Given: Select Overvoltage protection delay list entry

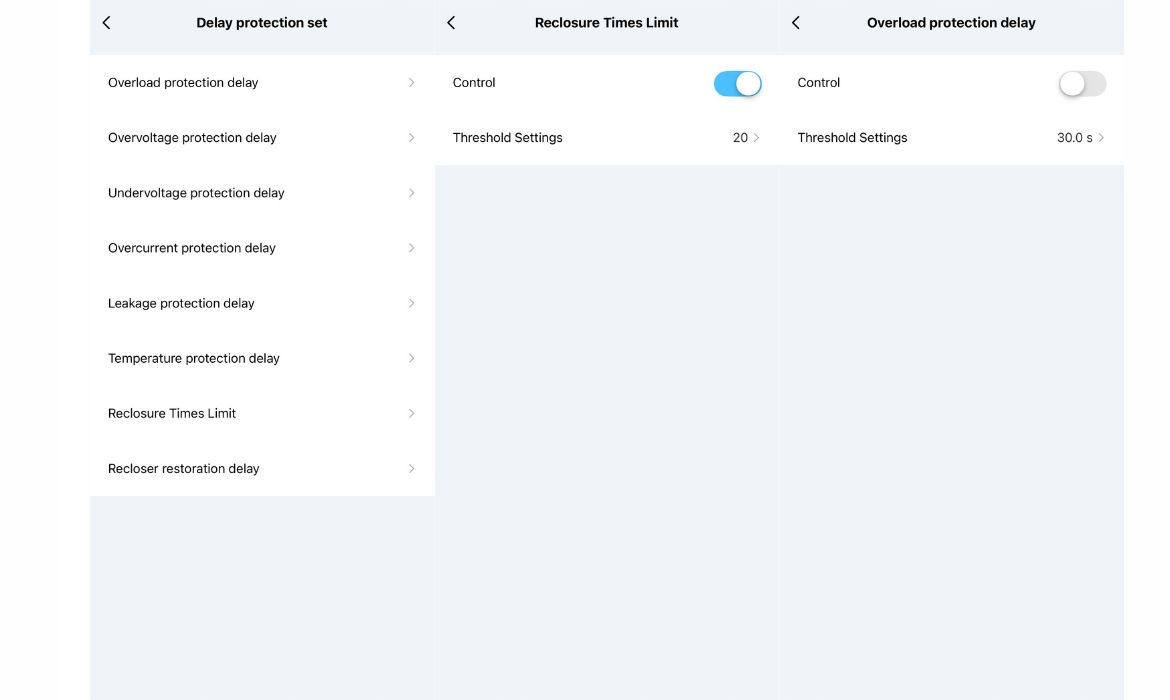Looking at the screenshot, I should 262,137.
